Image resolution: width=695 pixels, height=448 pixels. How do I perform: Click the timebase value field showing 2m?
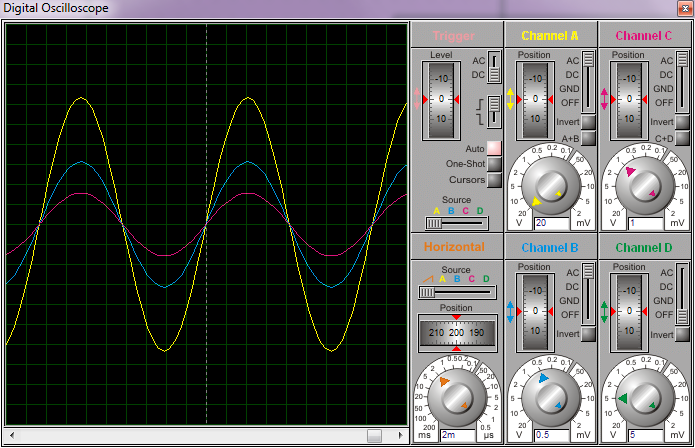tap(457, 435)
